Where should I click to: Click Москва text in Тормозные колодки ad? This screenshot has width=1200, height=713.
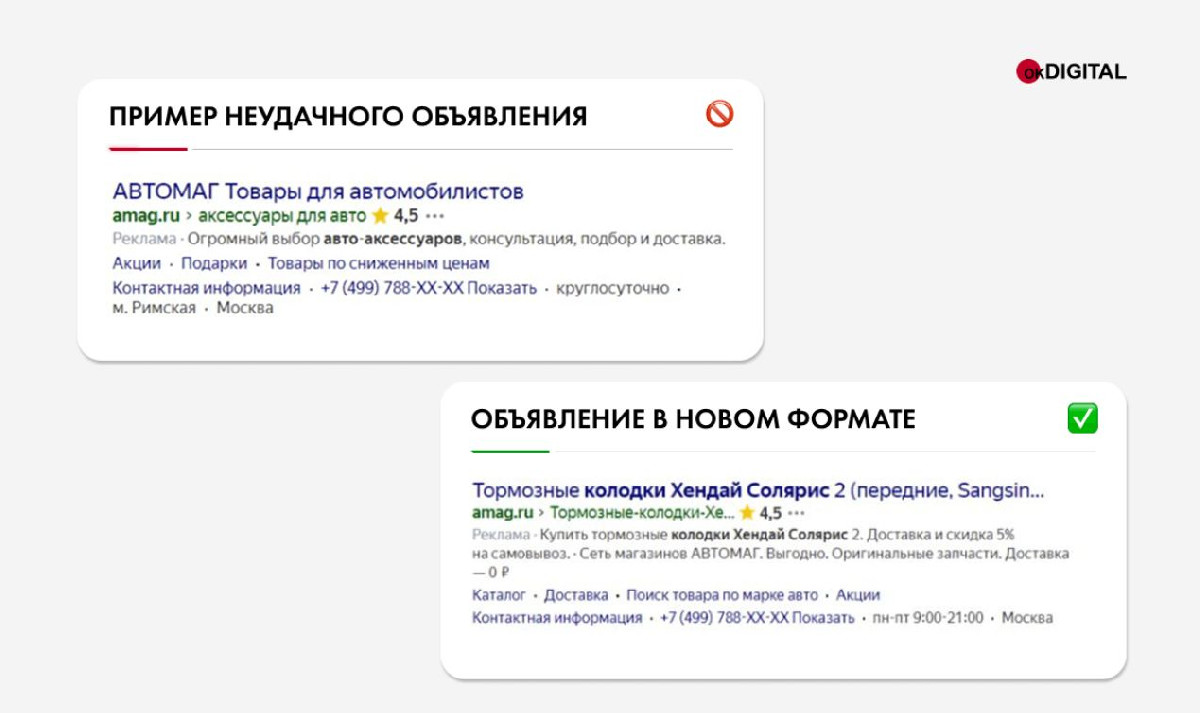(1027, 618)
